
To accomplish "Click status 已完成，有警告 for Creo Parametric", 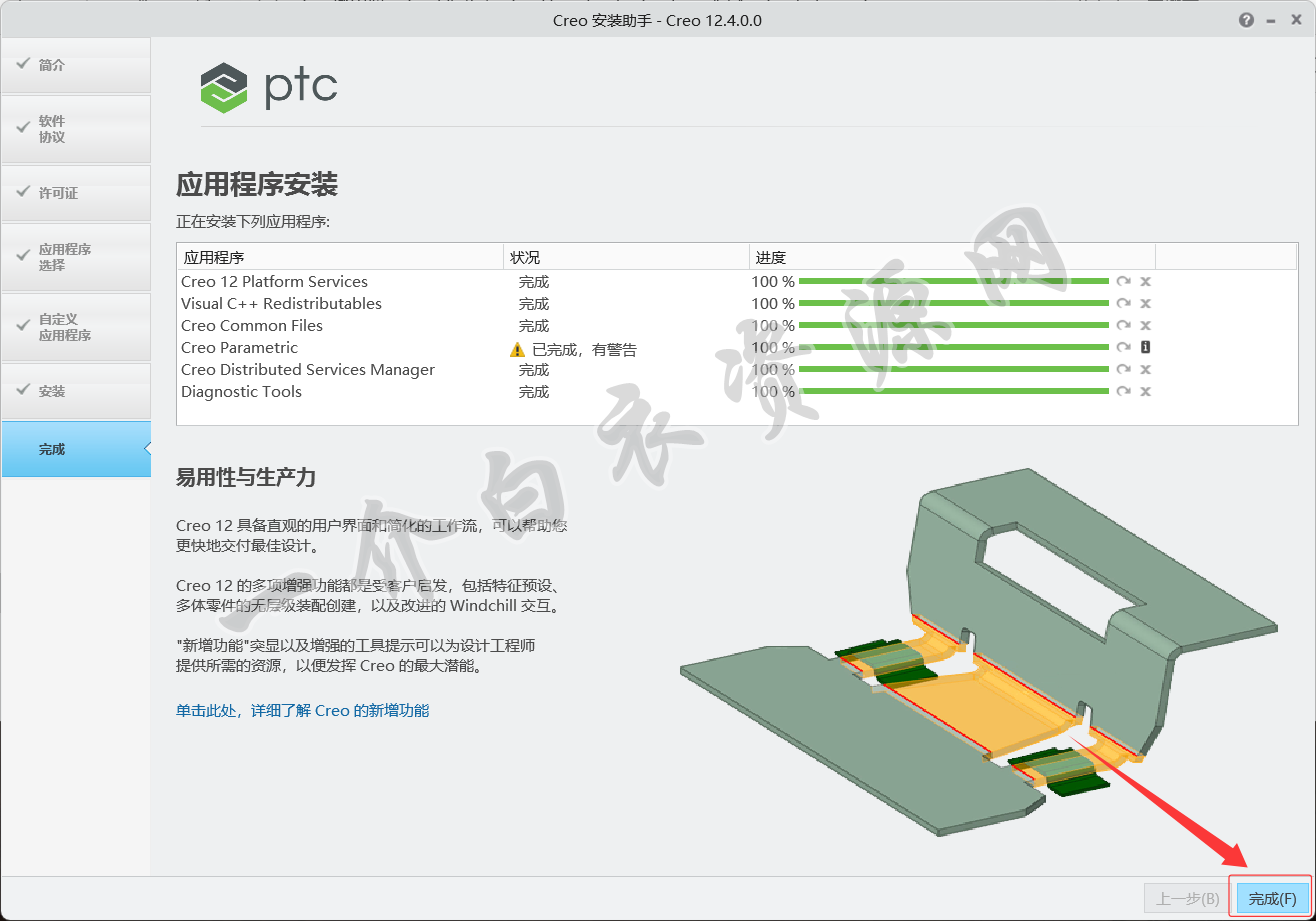I will click(584, 350).
